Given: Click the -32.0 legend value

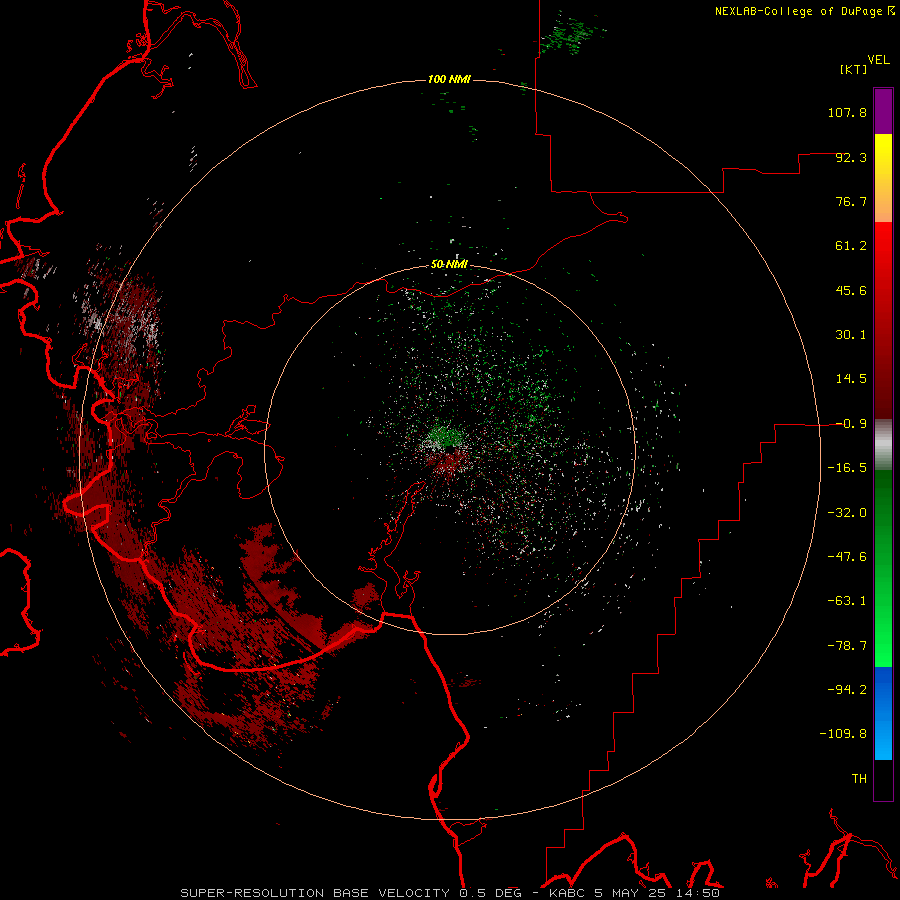Looking at the screenshot, I should tap(847, 513).
